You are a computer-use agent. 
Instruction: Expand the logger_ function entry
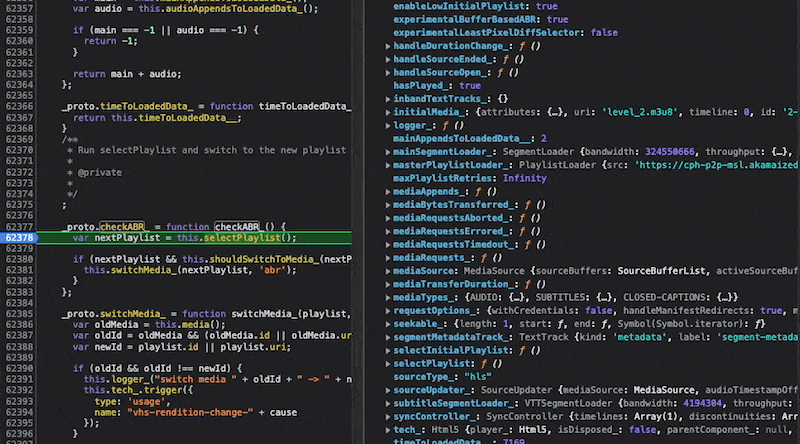pyautogui.click(x=388, y=126)
